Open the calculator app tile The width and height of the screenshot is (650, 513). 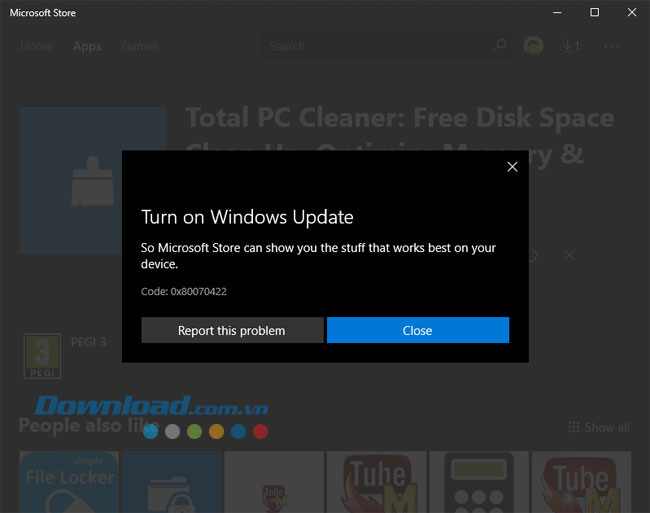(x=479, y=482)
